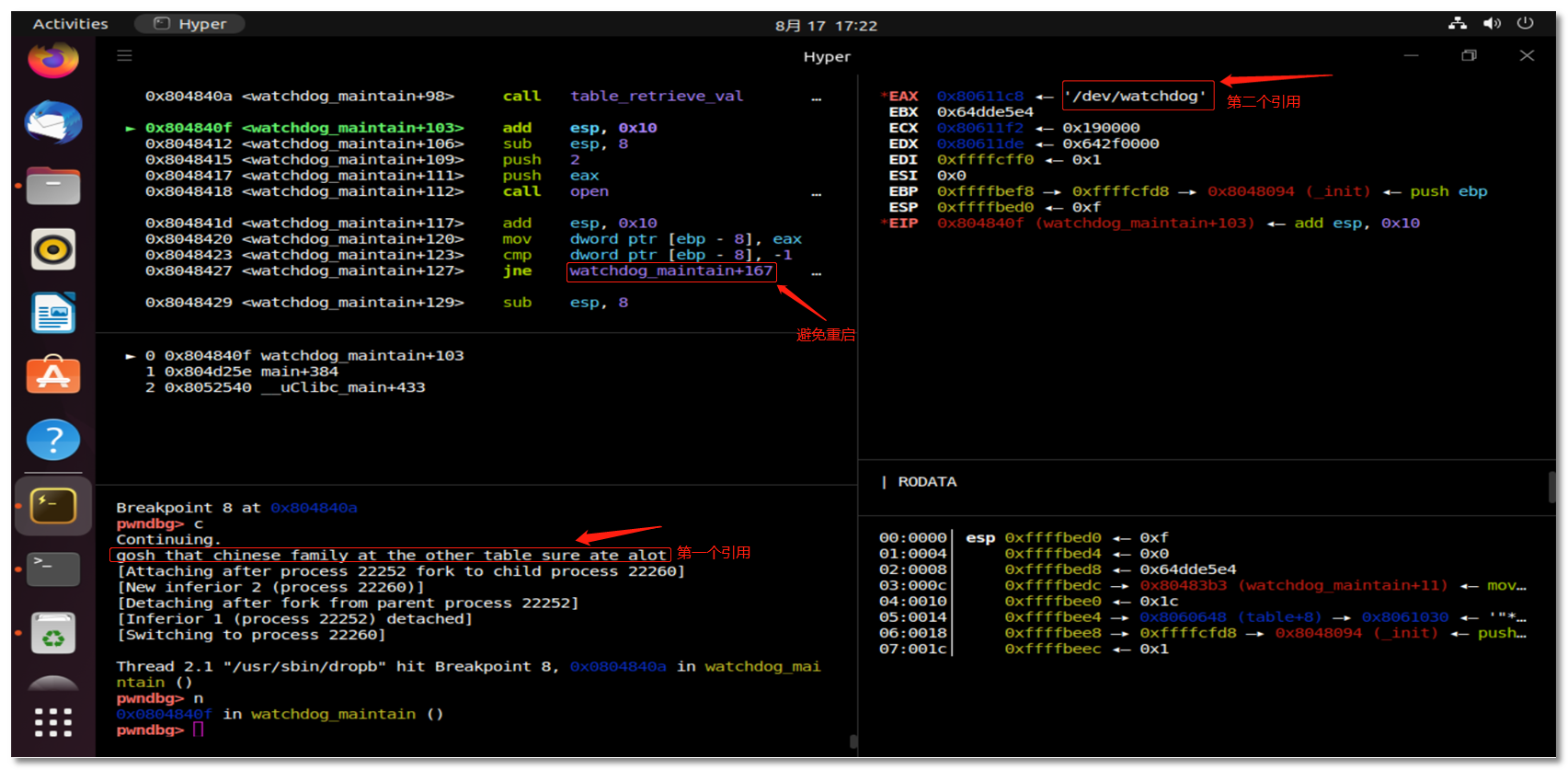The height and width of the screenshot is (770, 1568).
Task: Open the GNOME Terminal dock icon
Action: tap(53, 569)
